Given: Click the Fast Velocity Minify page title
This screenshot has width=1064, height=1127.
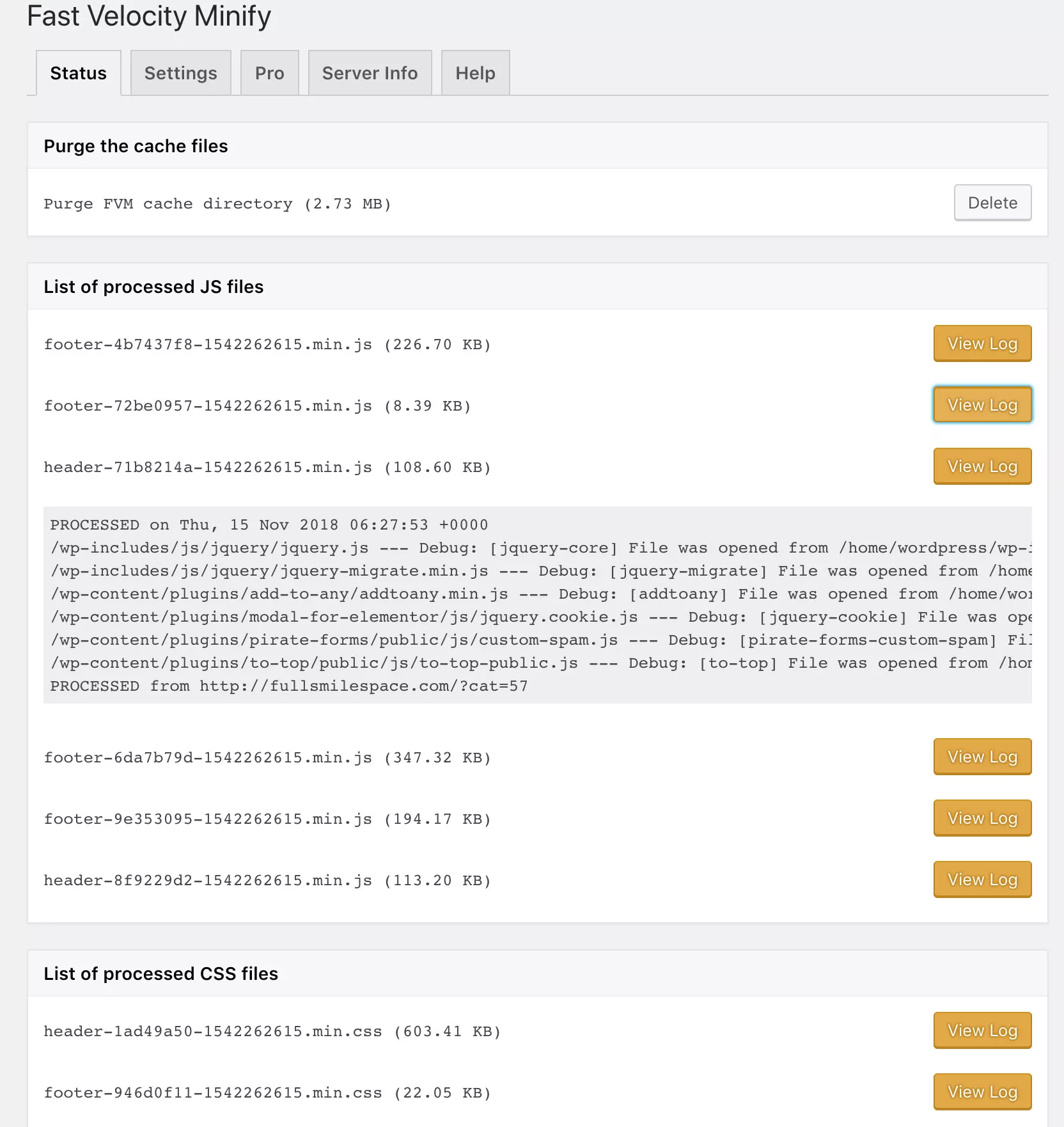Looking at the screenshot, I should click(x=148, y=16).
